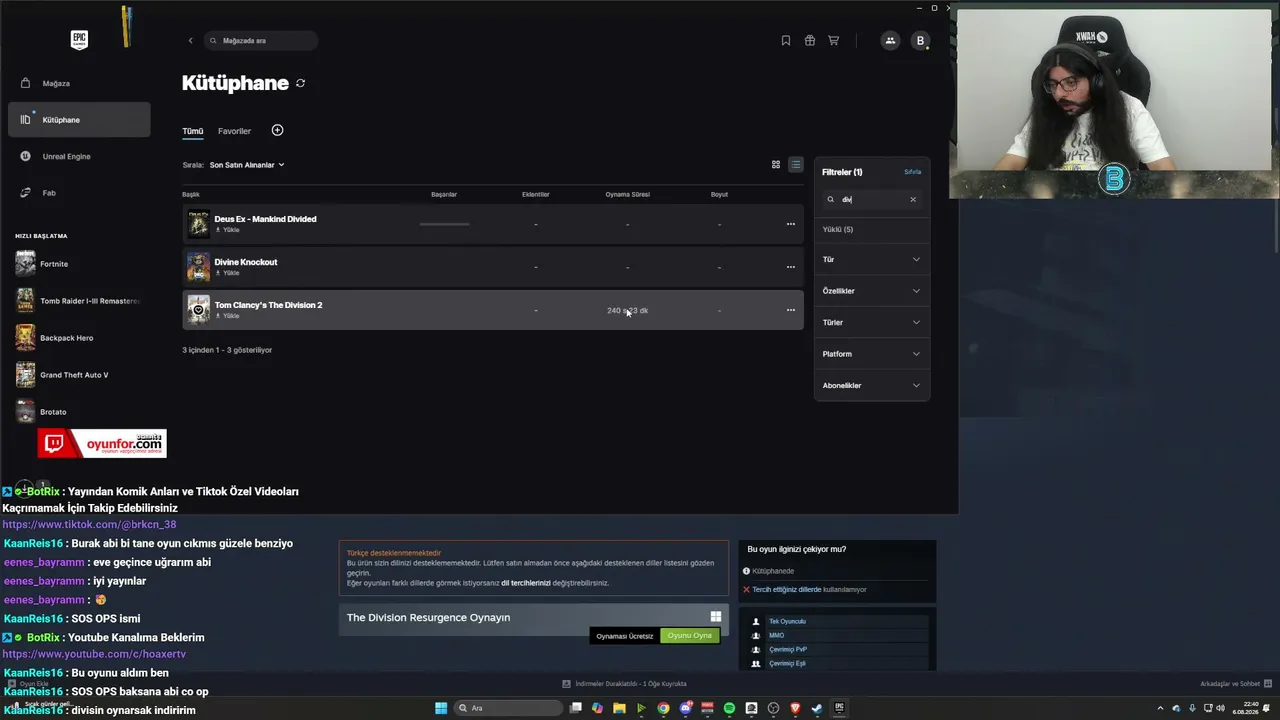
Task: Open the tiktok.com/@brkcn_38 chat link
Action: coord(89,525)
